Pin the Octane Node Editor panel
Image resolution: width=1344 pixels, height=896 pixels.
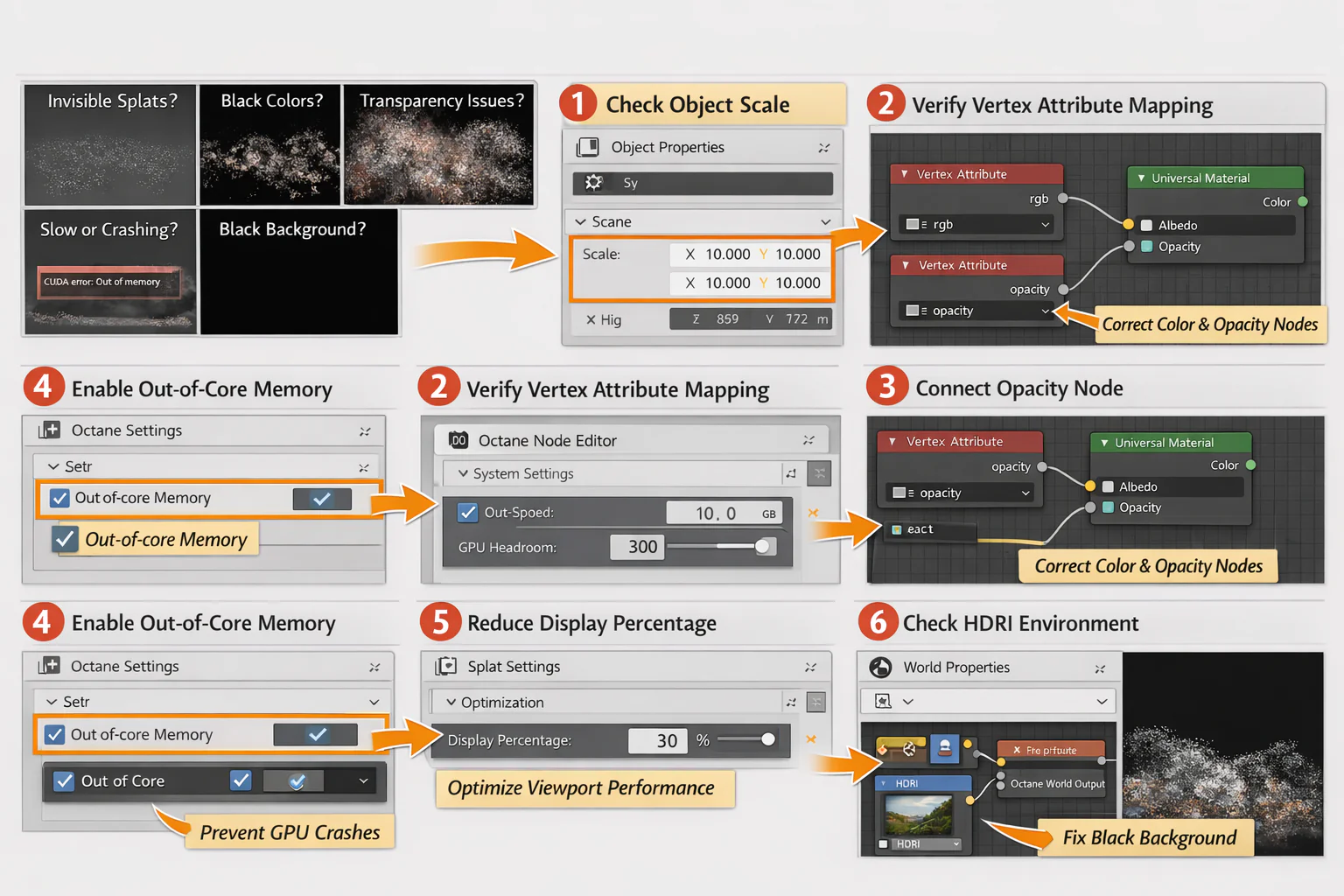coord(808,440)
